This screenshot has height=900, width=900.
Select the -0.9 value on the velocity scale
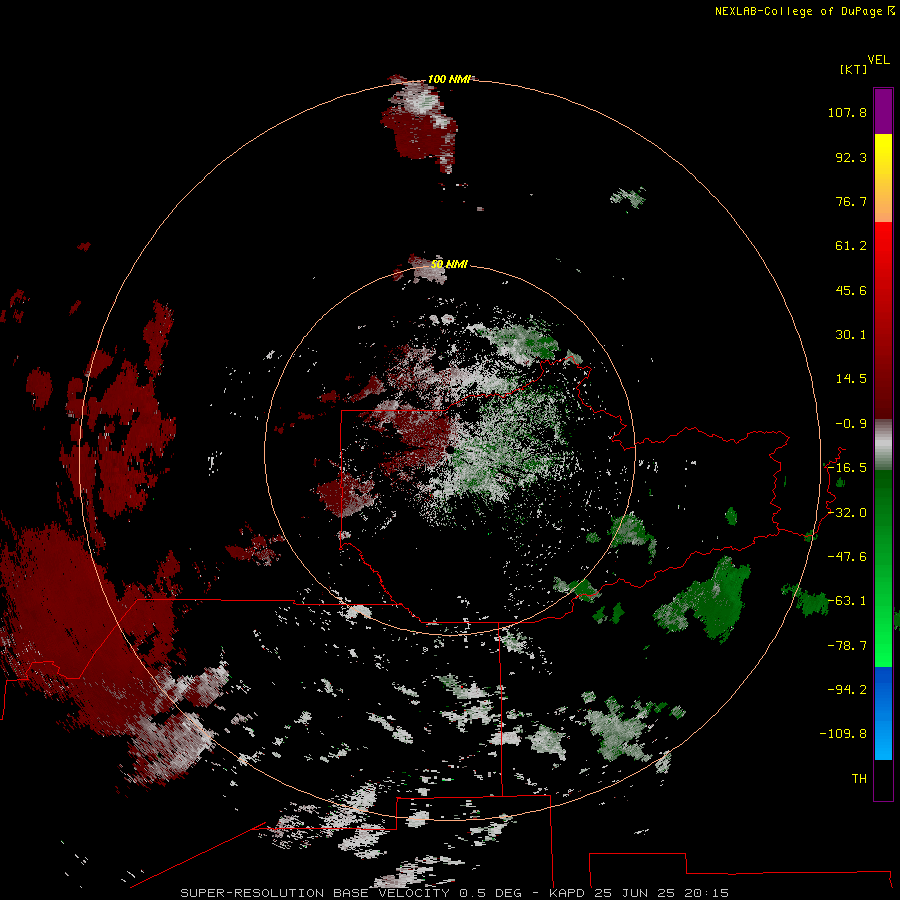pyautogui.click(x=851, y=424)
